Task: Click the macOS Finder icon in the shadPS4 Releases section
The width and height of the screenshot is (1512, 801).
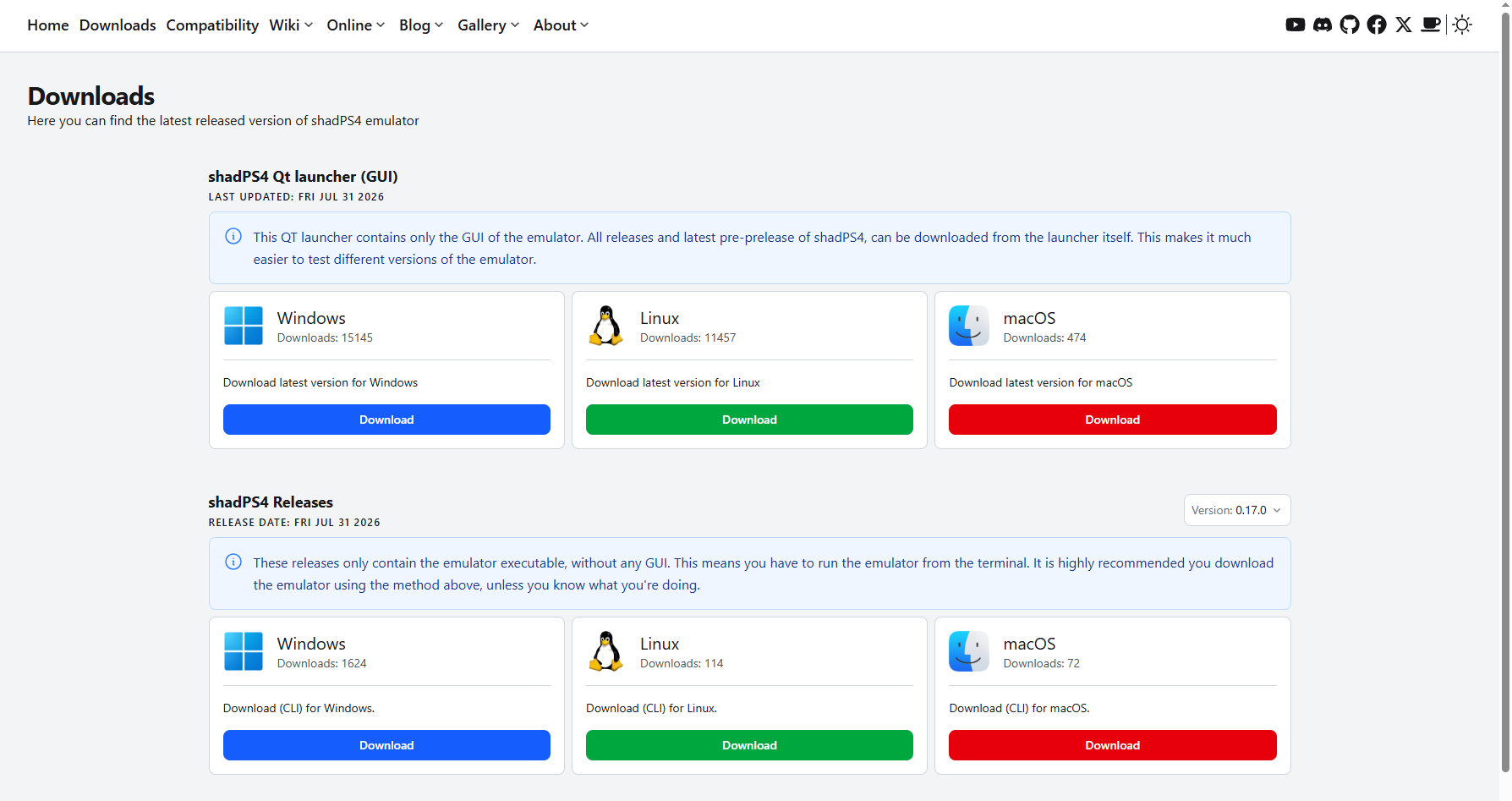Action: (x=969, y=651)
